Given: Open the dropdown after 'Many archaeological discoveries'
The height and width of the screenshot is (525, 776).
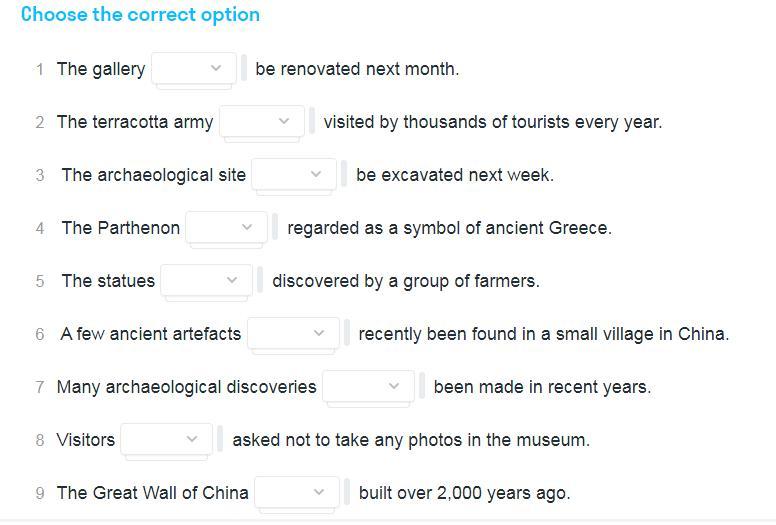Looking at the screenshot, I should pyautogui.click(x=369, y=387).
